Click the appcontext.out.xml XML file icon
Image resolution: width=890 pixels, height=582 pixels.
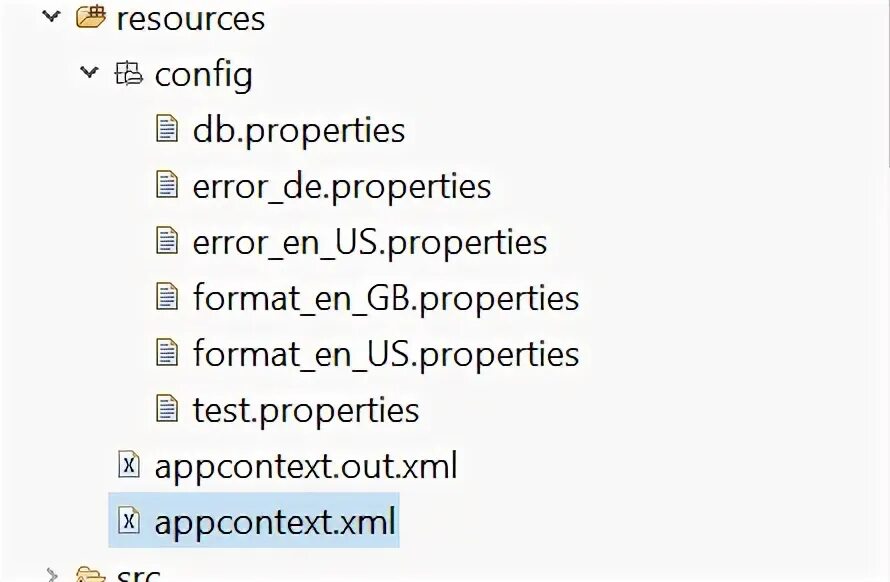click(129, 465)
